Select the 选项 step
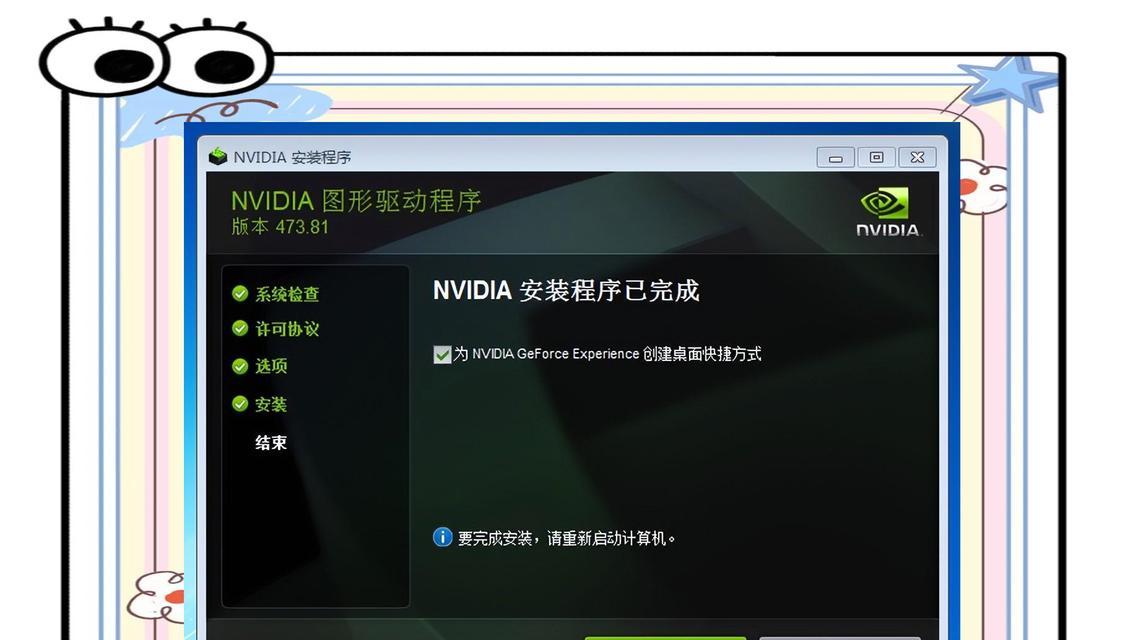Screen dimensions: 1130x640 point(271,366)
